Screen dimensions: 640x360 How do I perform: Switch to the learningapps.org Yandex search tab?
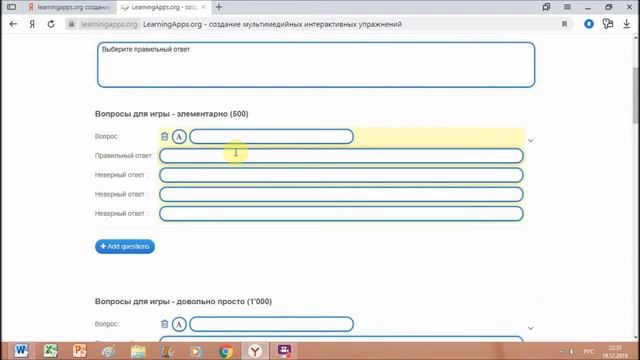click(x=69, y=7)
